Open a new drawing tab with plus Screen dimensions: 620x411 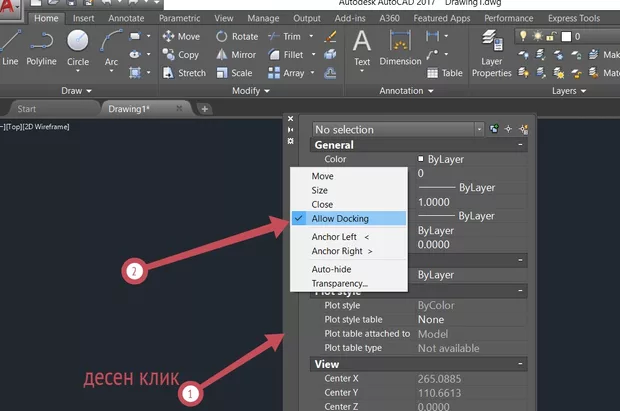(205, 108)
